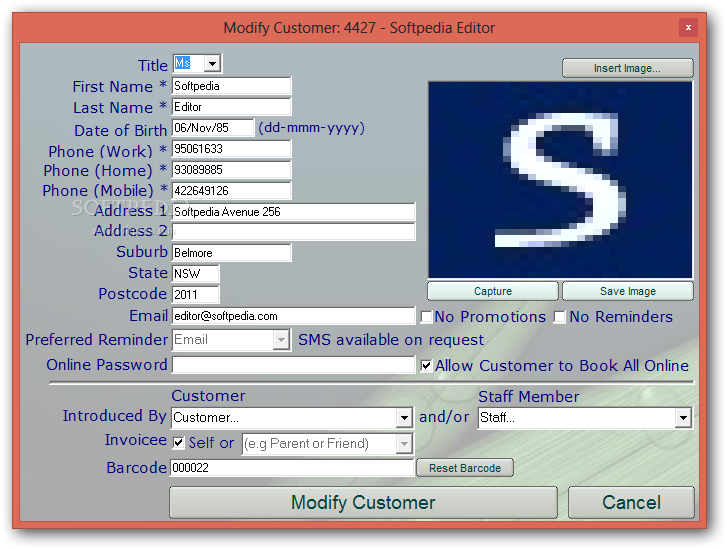The image size is (727, 549).
Task: Click the Postcode field showing 2011
Action: click(195, 294)
